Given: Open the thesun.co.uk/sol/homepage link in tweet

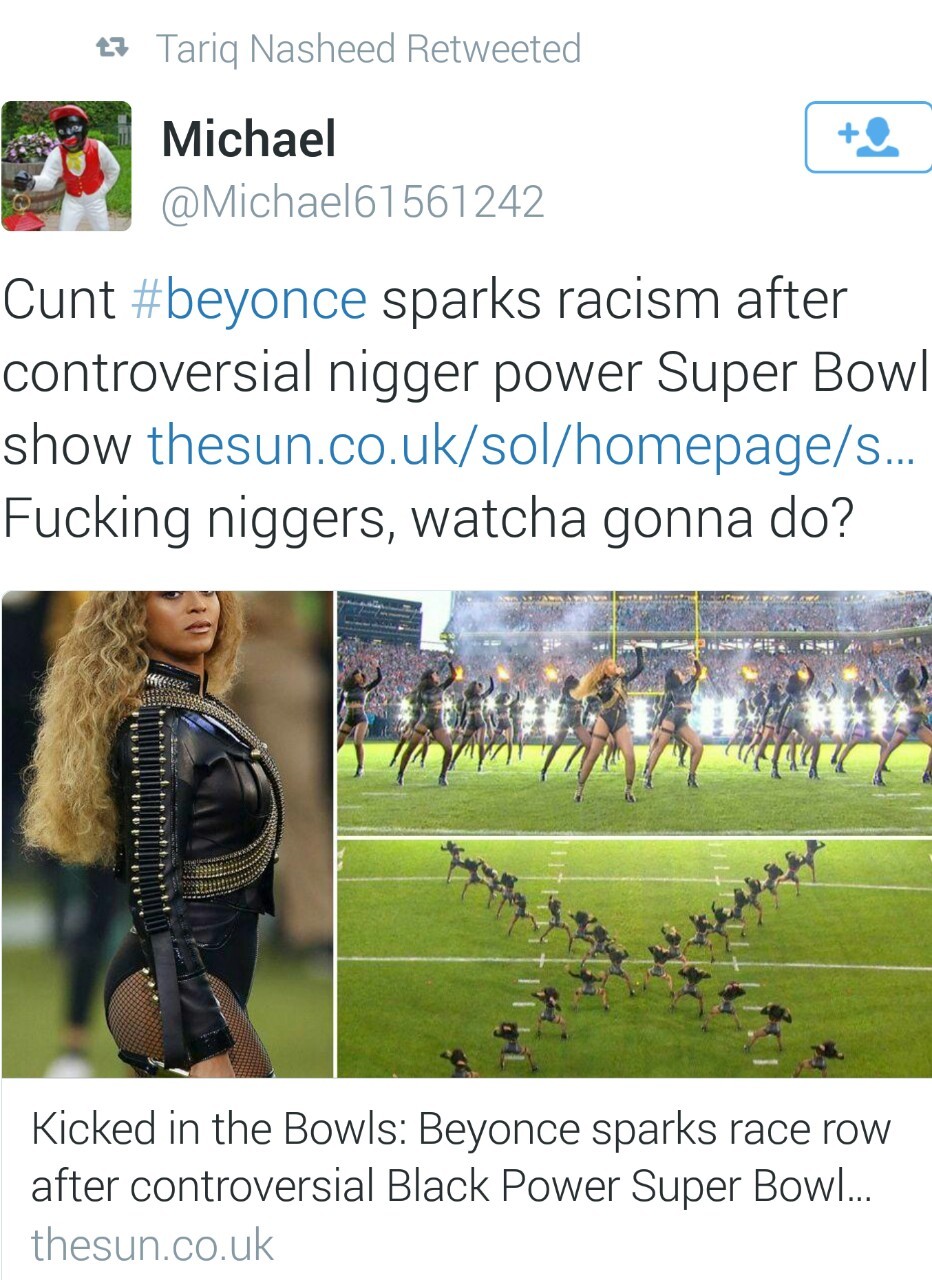Looking at the screenshot, I should coord(531,445).
